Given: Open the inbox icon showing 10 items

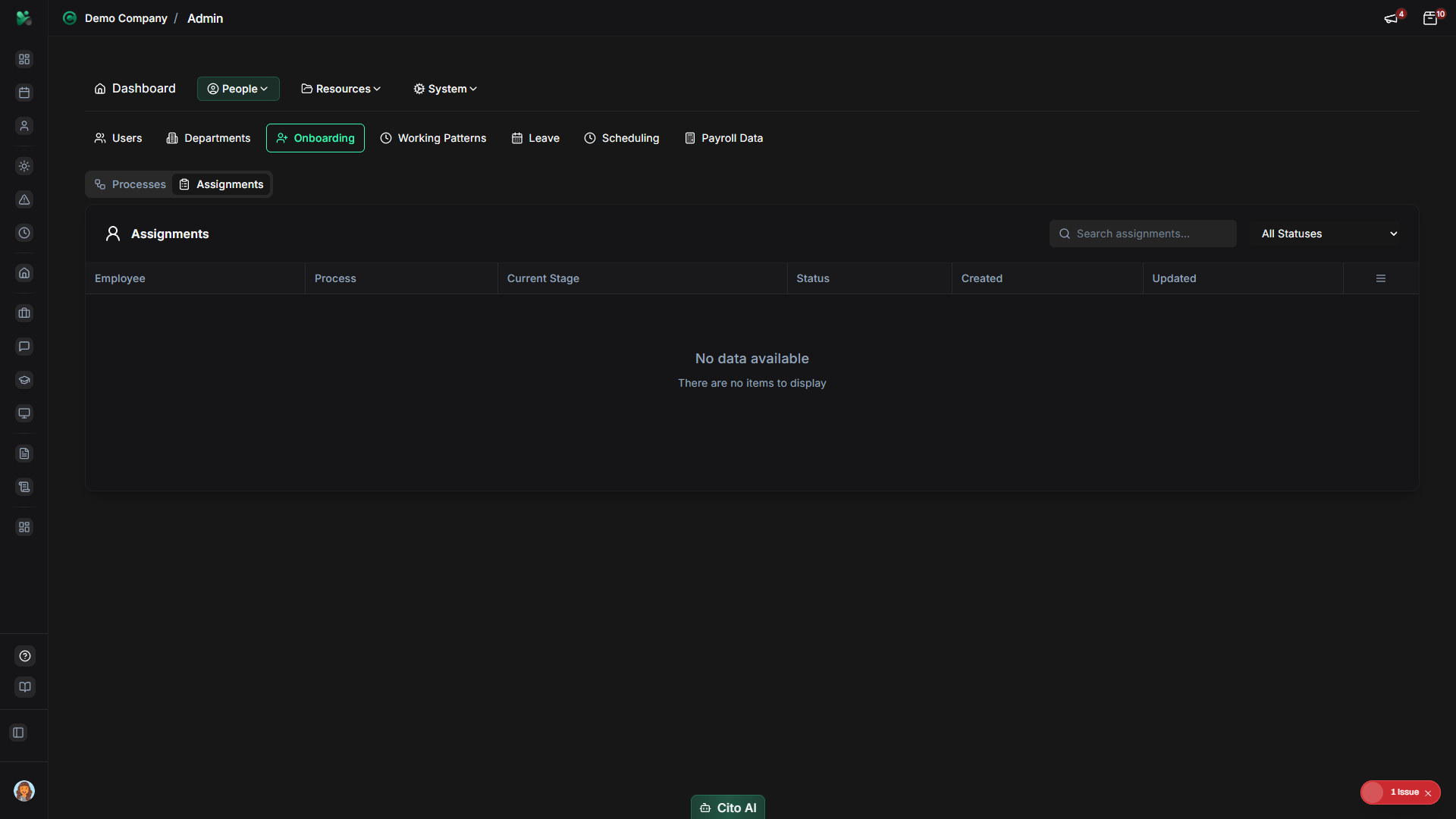Looking at the screenshot, I should pyautogui.click(x=1431, y=17).
